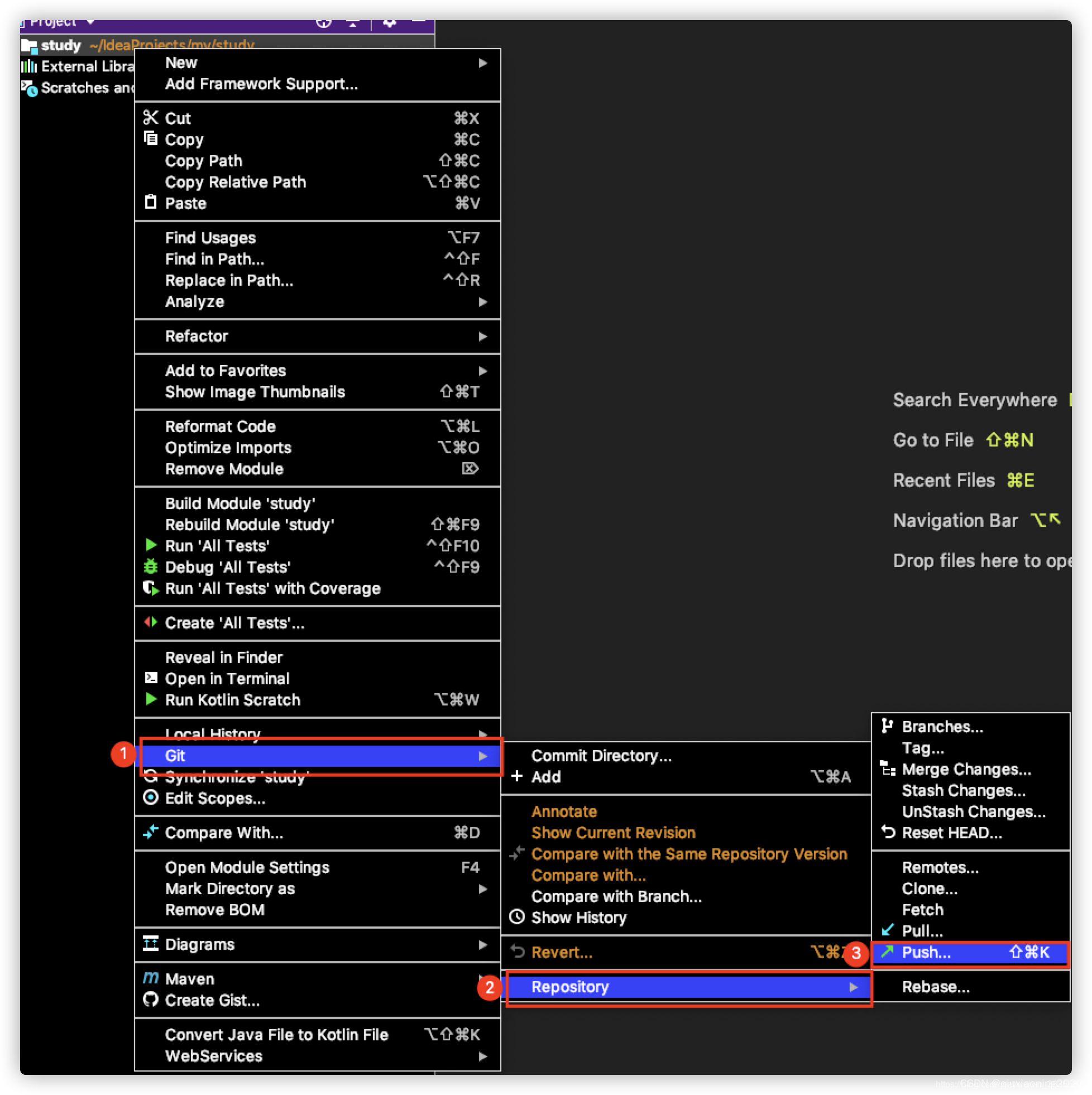Click the Open in Terminal icon
The width and height of the screenshot is (1092, 1095).
pos(150,679)
